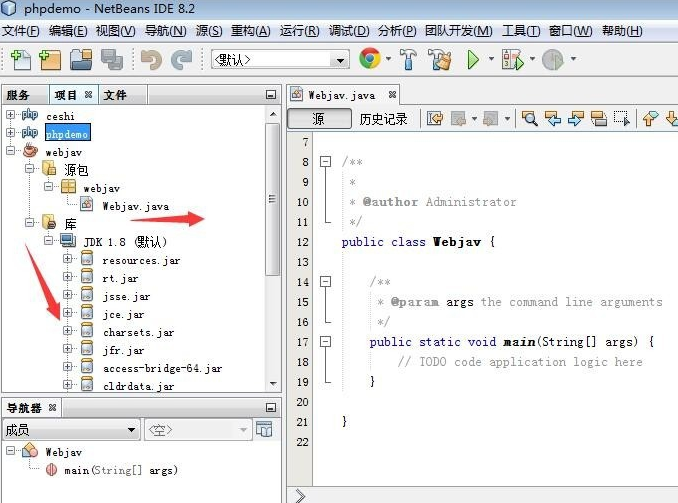Click the Undo arrow icon
This screenshot has height=503, width=678.
151,59
